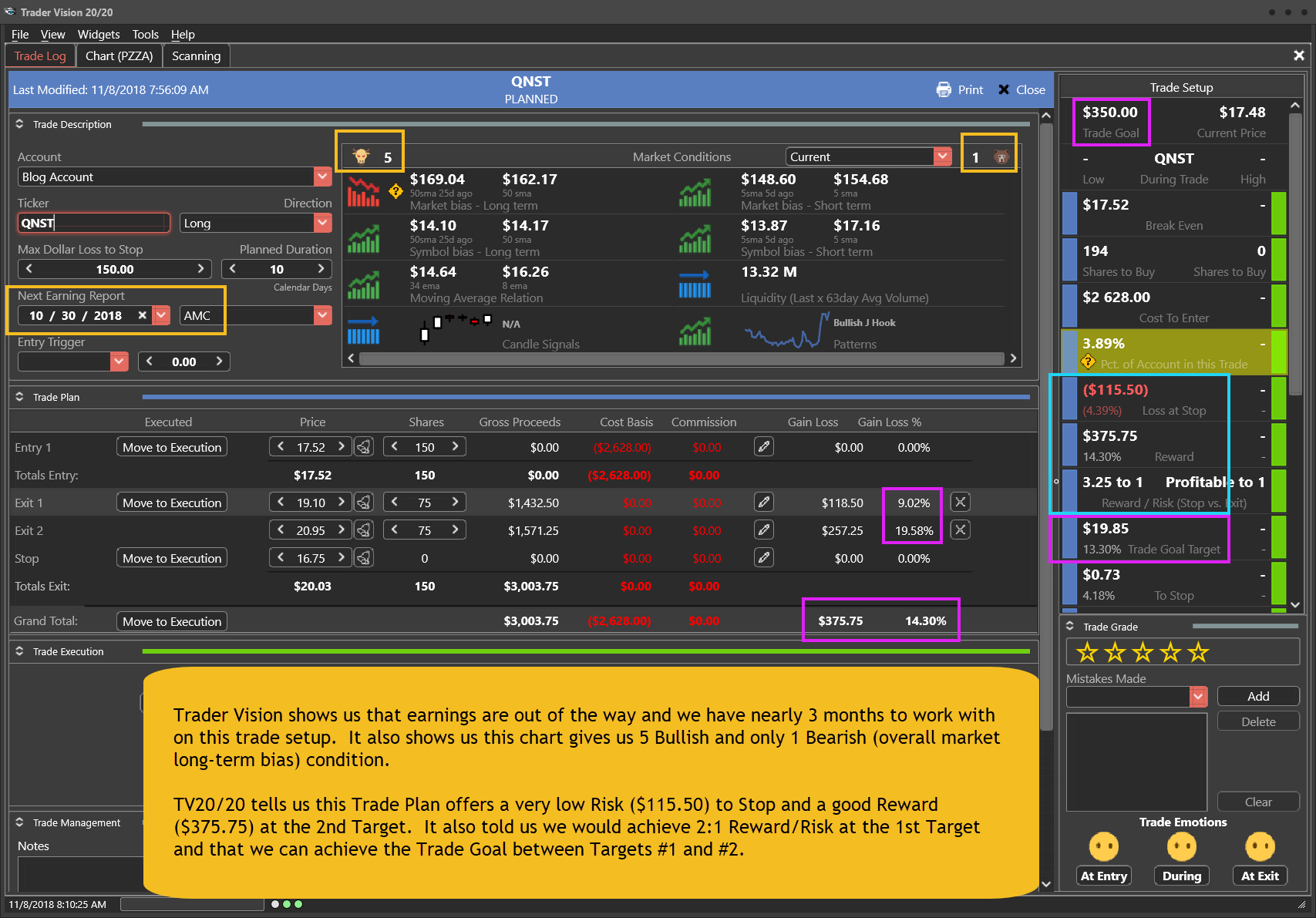This screenshot has width=1316, height=918.
Task: Click Move to Execution for Exit 1
Action: [x=172, y=503]
